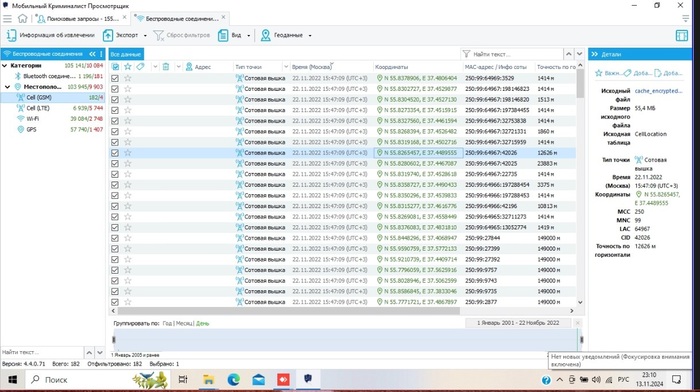The height and width of the screenshot is (392, 700).
Task: Show hidden system tray icons chevron
Action: click(x=559, y=380)
